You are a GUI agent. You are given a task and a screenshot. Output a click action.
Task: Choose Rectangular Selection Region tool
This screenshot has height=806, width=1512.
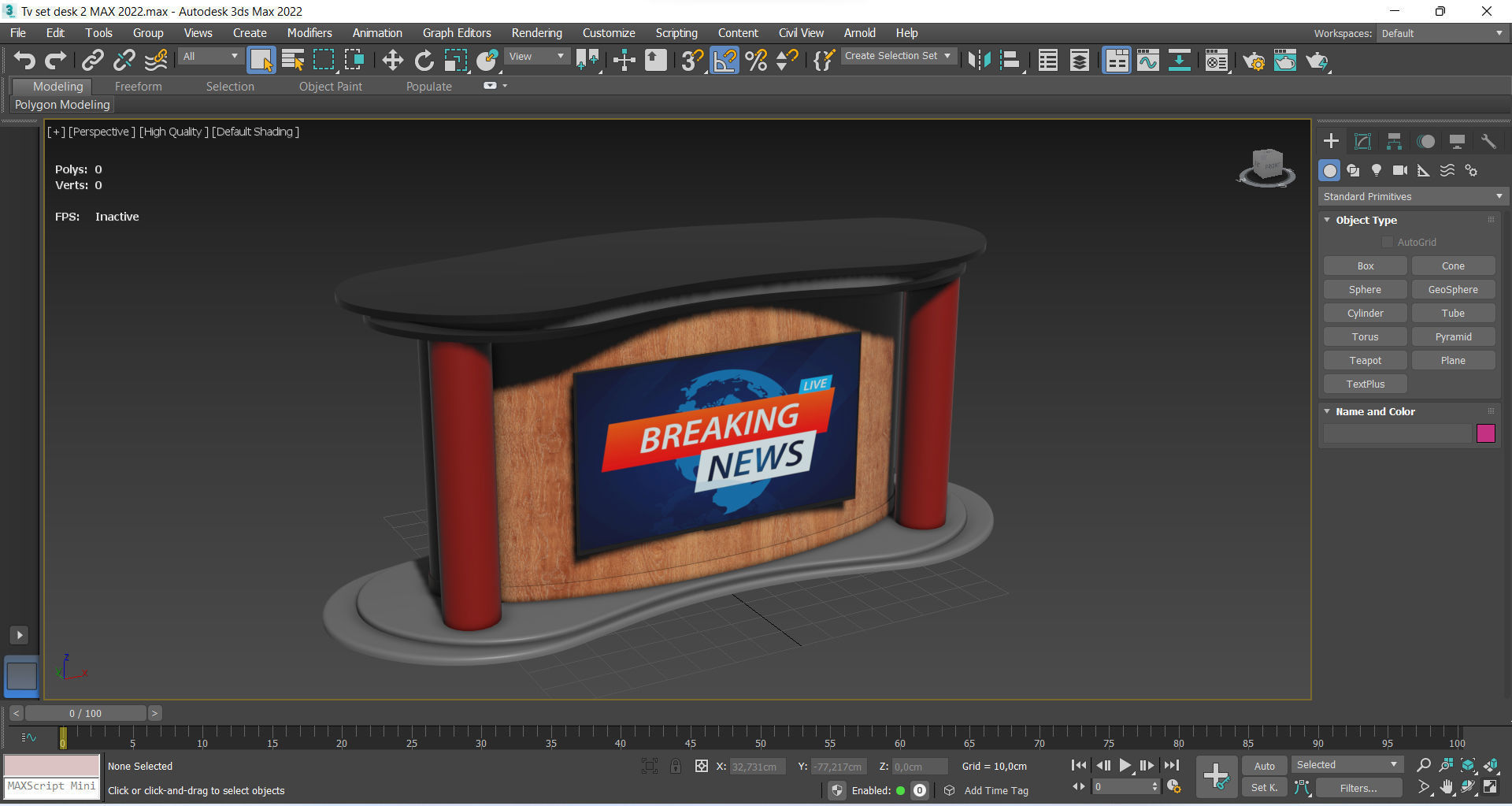coord(324,61)
